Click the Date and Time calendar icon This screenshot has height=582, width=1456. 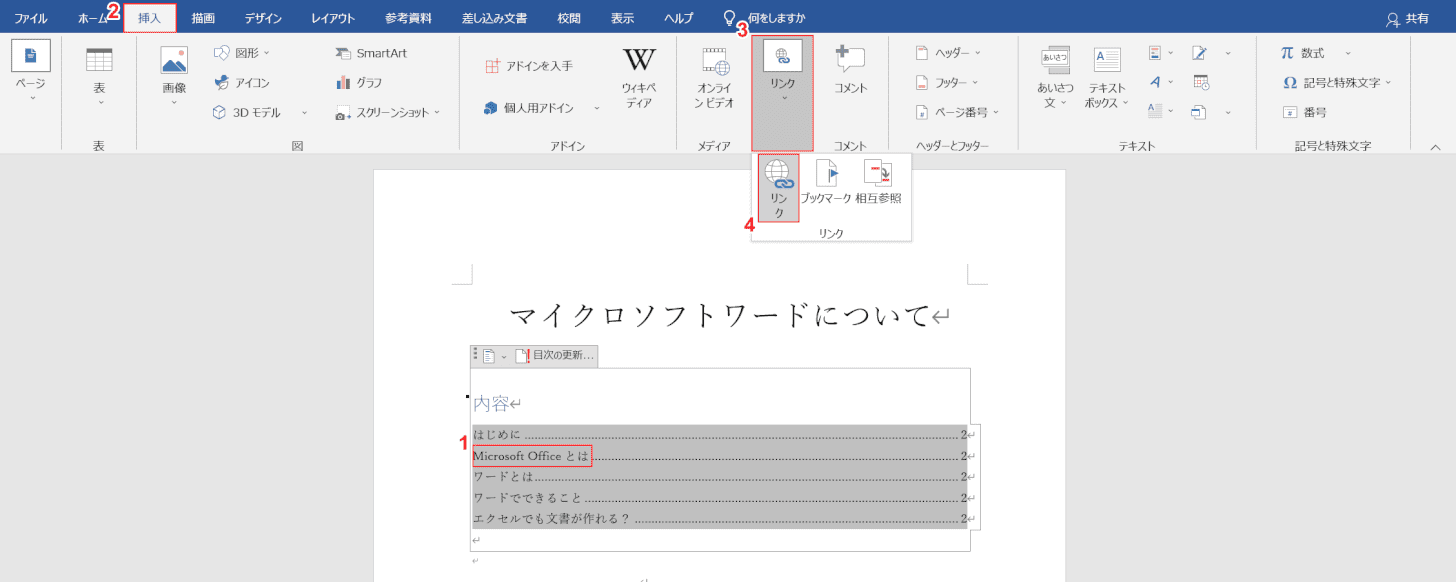pyautogui.click(x=1201, y=82)
